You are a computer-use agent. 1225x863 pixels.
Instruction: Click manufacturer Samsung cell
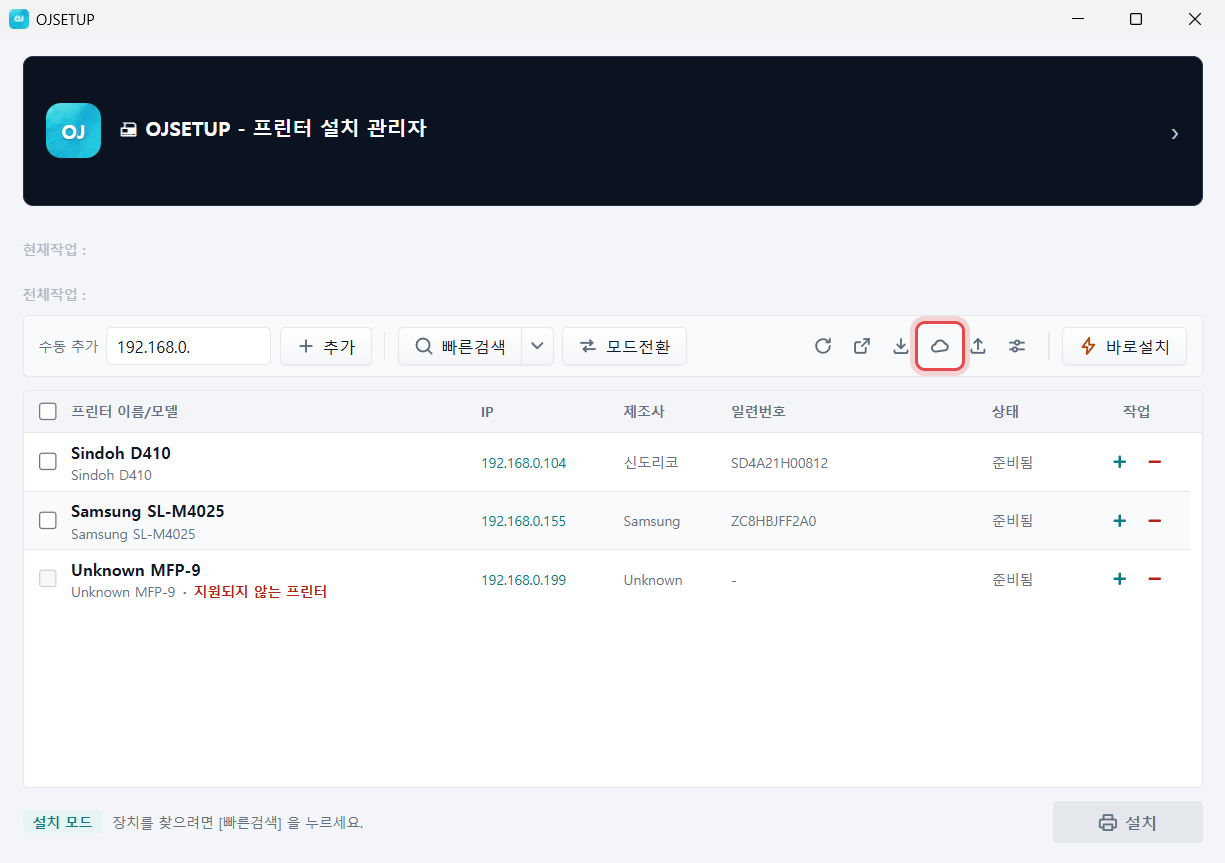[x=651, y=521]
